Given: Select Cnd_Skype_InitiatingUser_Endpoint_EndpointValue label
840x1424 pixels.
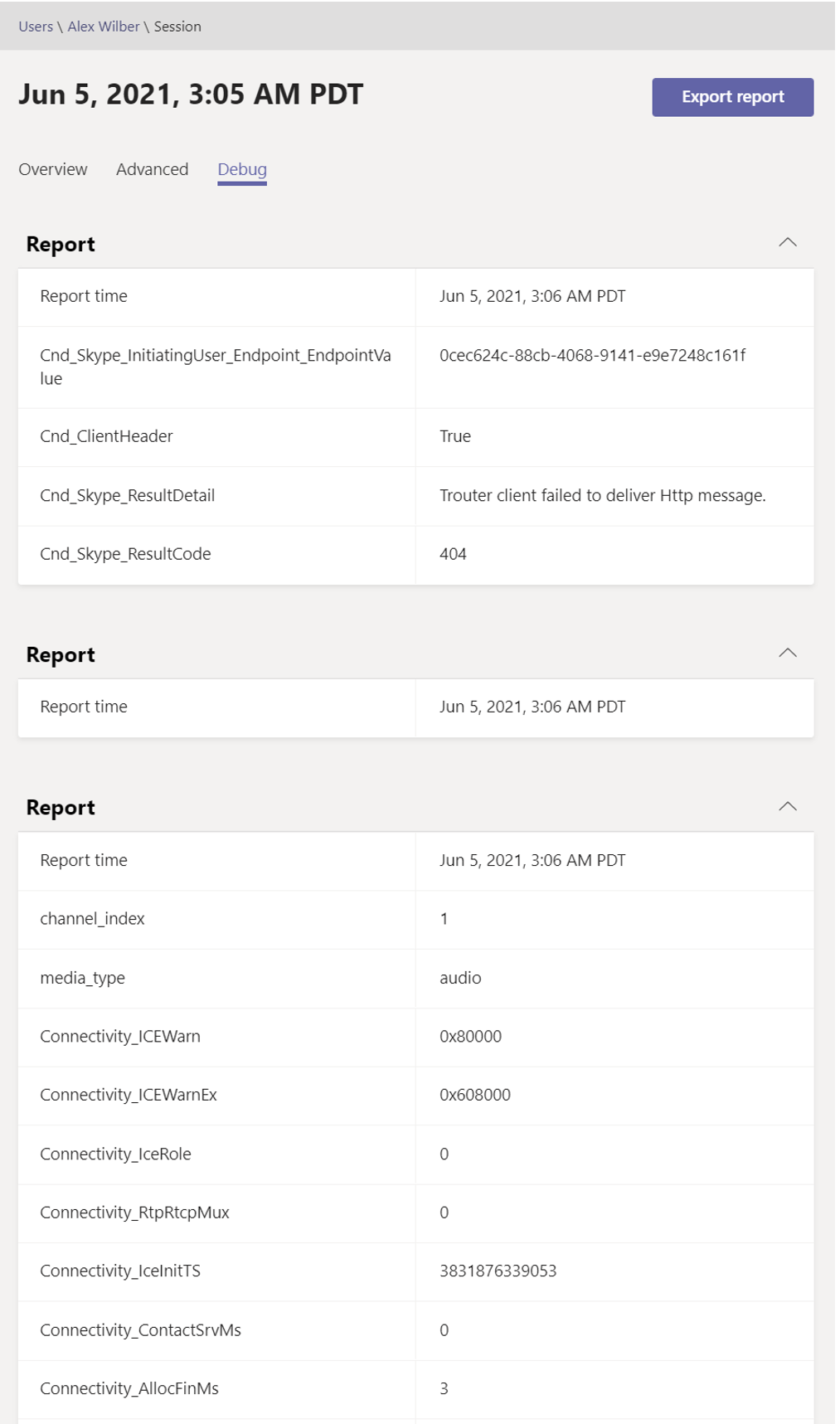Looking at the screenshot, I should coord(216,367).
